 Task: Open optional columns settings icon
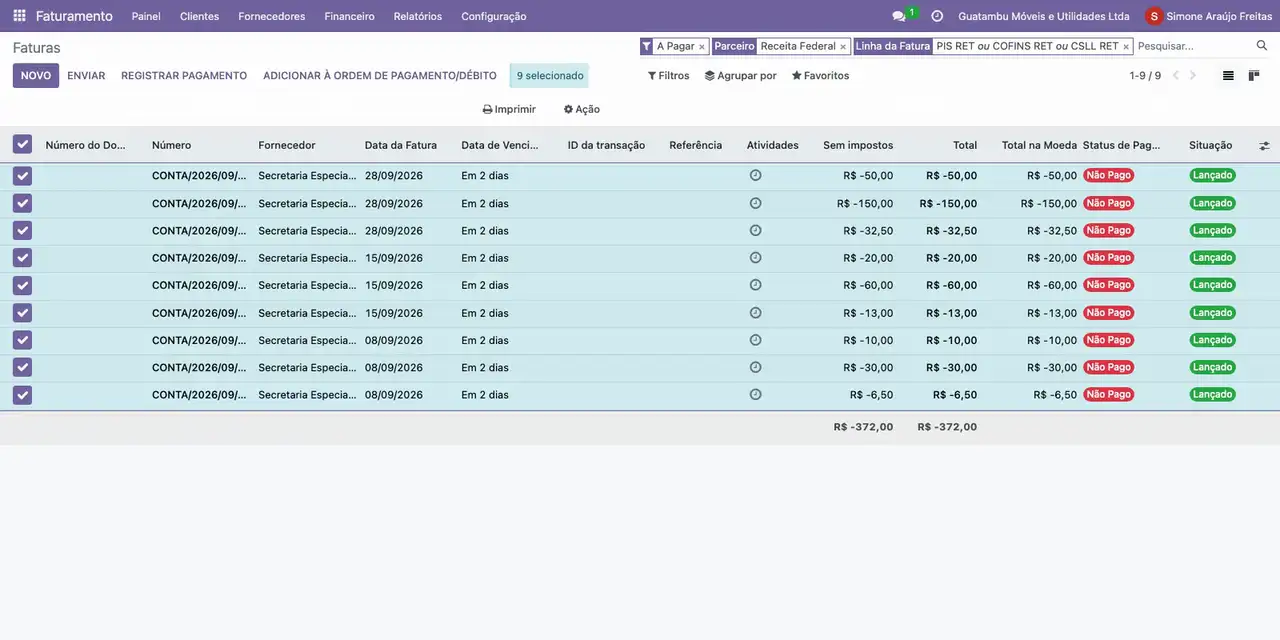tap(1264, 145)
